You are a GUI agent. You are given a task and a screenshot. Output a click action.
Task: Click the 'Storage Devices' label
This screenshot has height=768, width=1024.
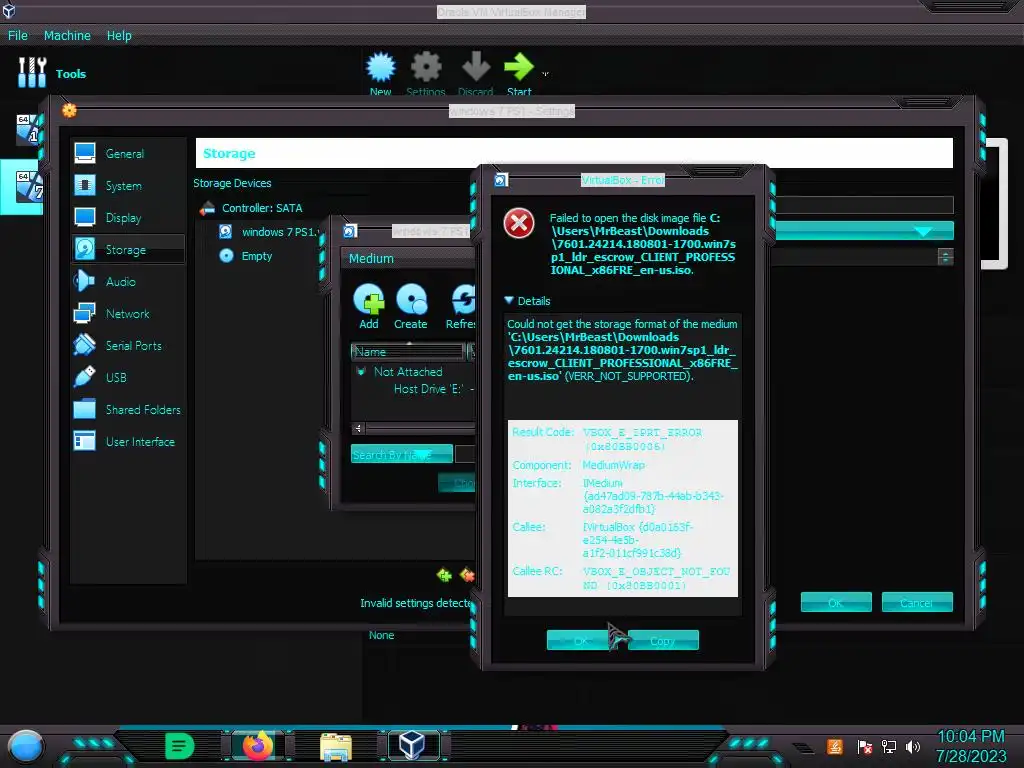(232, 183)
